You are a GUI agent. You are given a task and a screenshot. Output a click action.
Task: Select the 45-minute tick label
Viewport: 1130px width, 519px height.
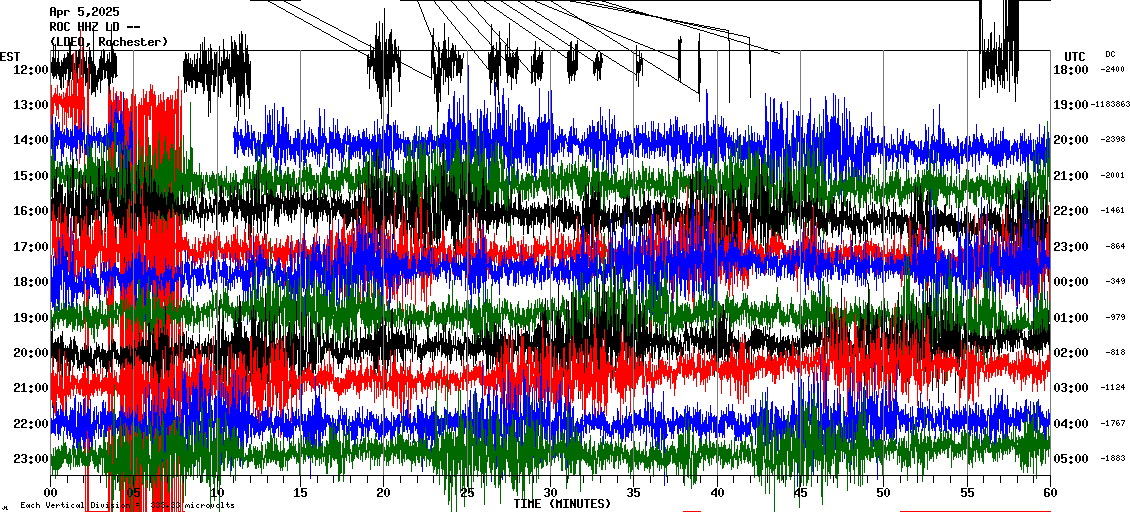(800, 493)
